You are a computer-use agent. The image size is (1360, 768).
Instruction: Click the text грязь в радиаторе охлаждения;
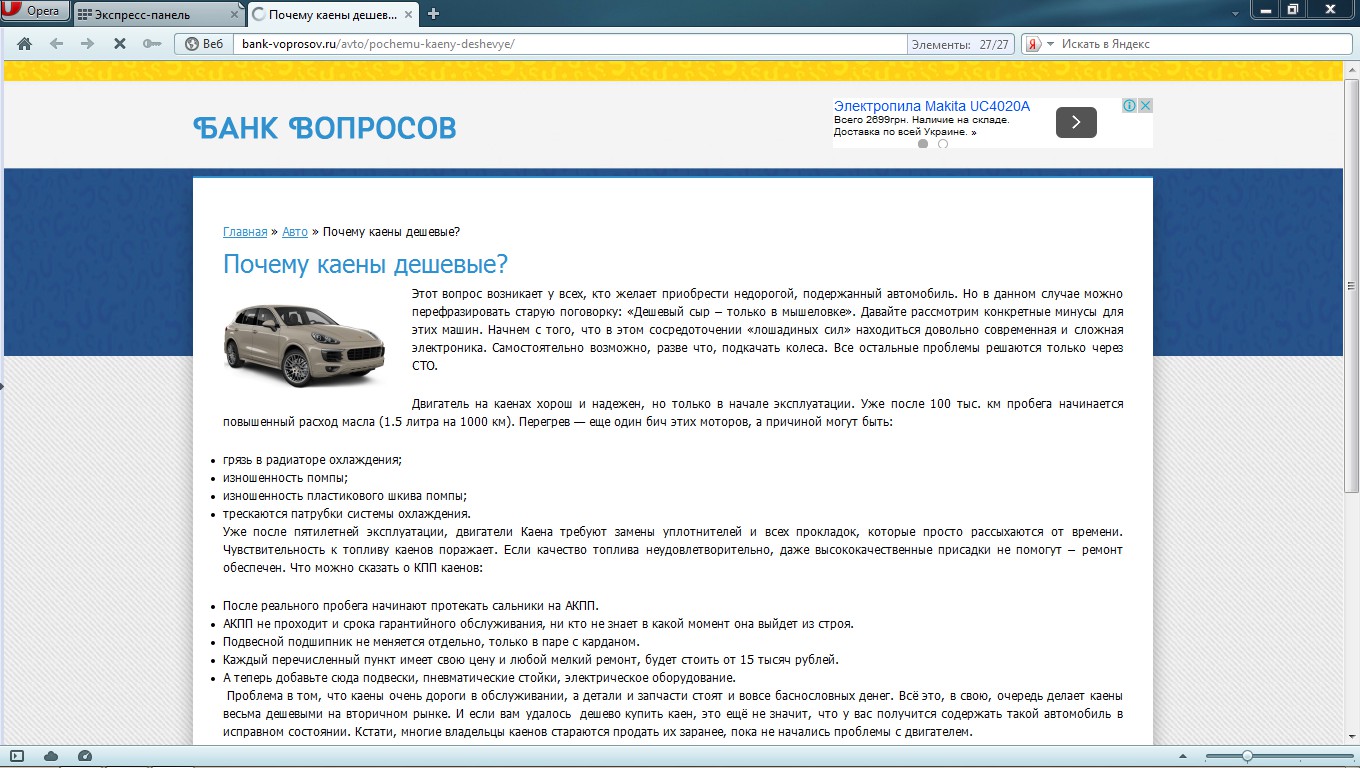point(312,460)
